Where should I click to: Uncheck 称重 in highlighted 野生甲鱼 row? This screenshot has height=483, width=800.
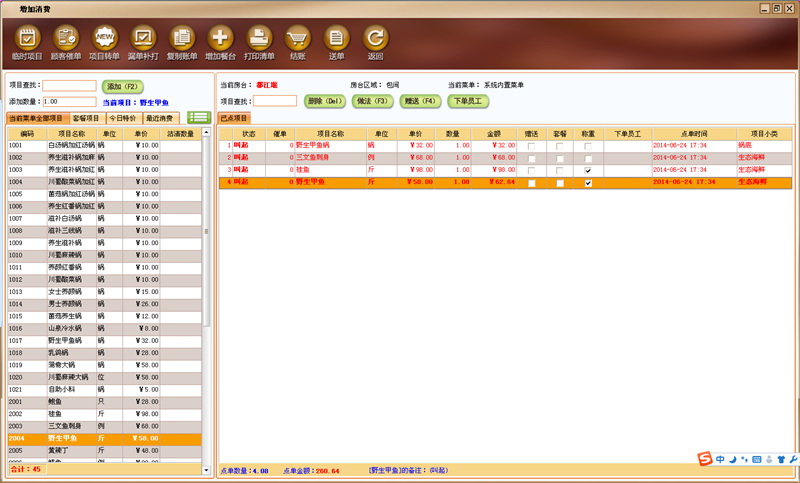588,183
